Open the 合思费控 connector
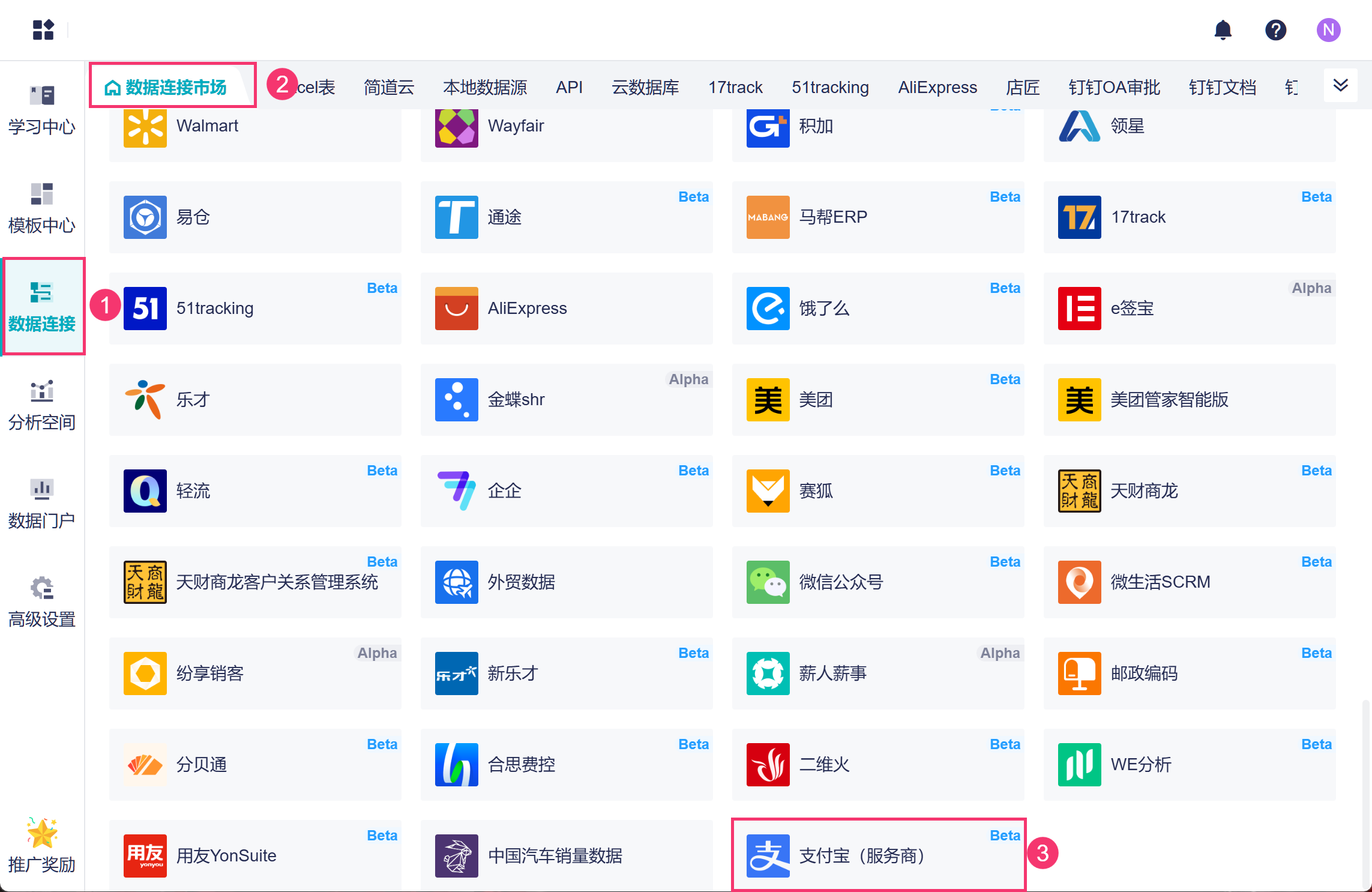This screenshot has width=1372, height=892. tap(567, 765)
